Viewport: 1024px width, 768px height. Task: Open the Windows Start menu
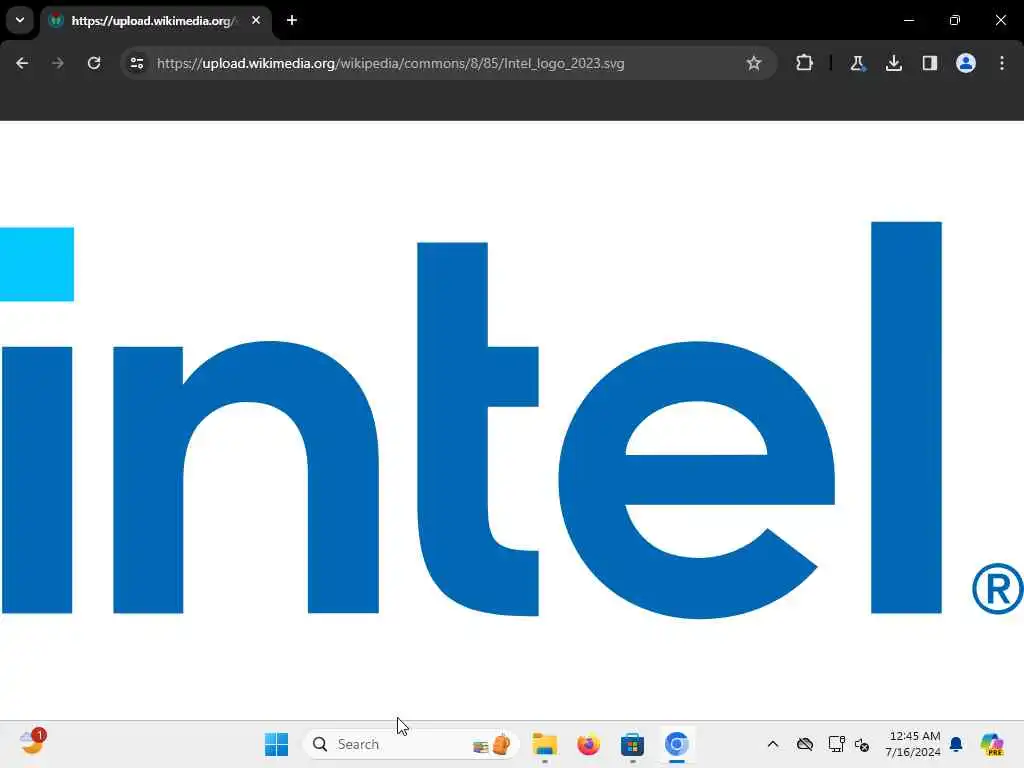coord(276,744)
